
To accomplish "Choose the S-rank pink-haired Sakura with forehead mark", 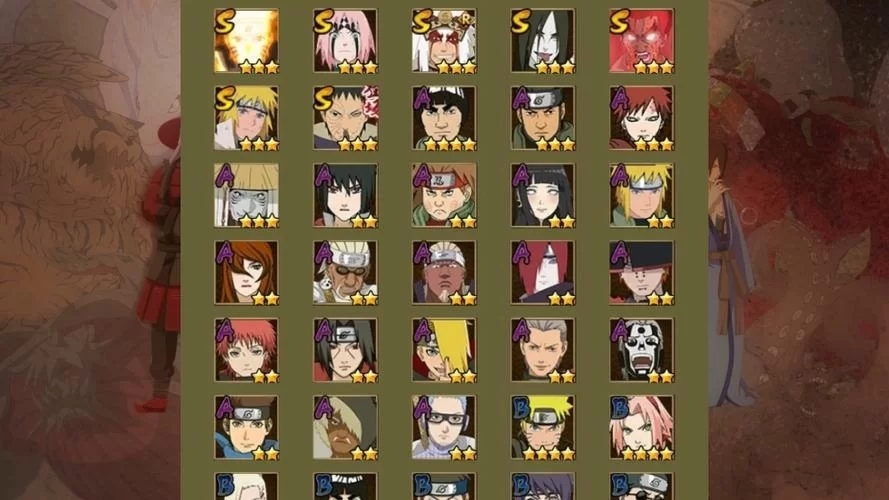I will (345, 41).
